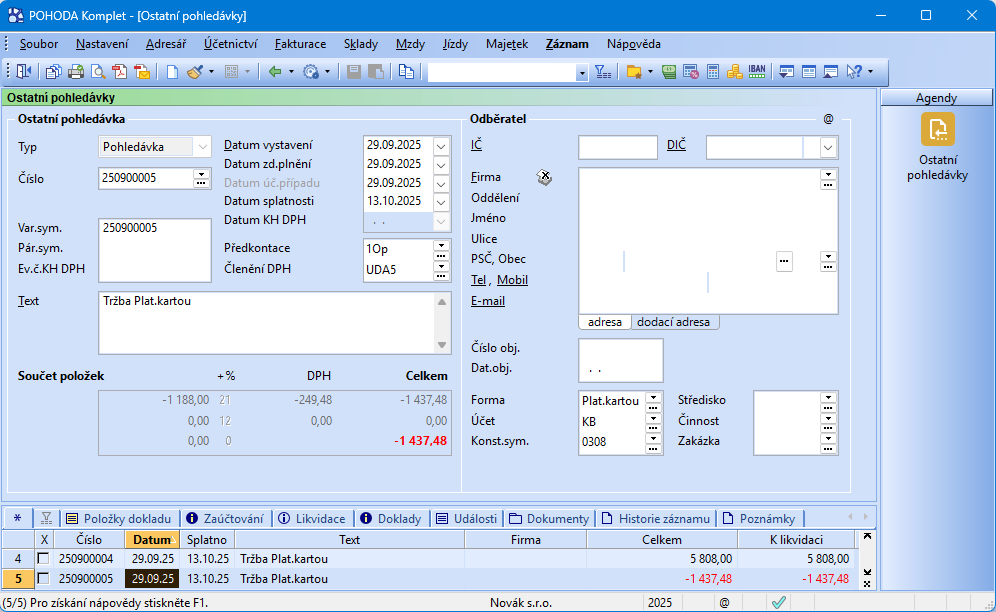The width and height of the screenshot is (996, 612).
Task: Click the Mobil link label
Action: (513, 281)
